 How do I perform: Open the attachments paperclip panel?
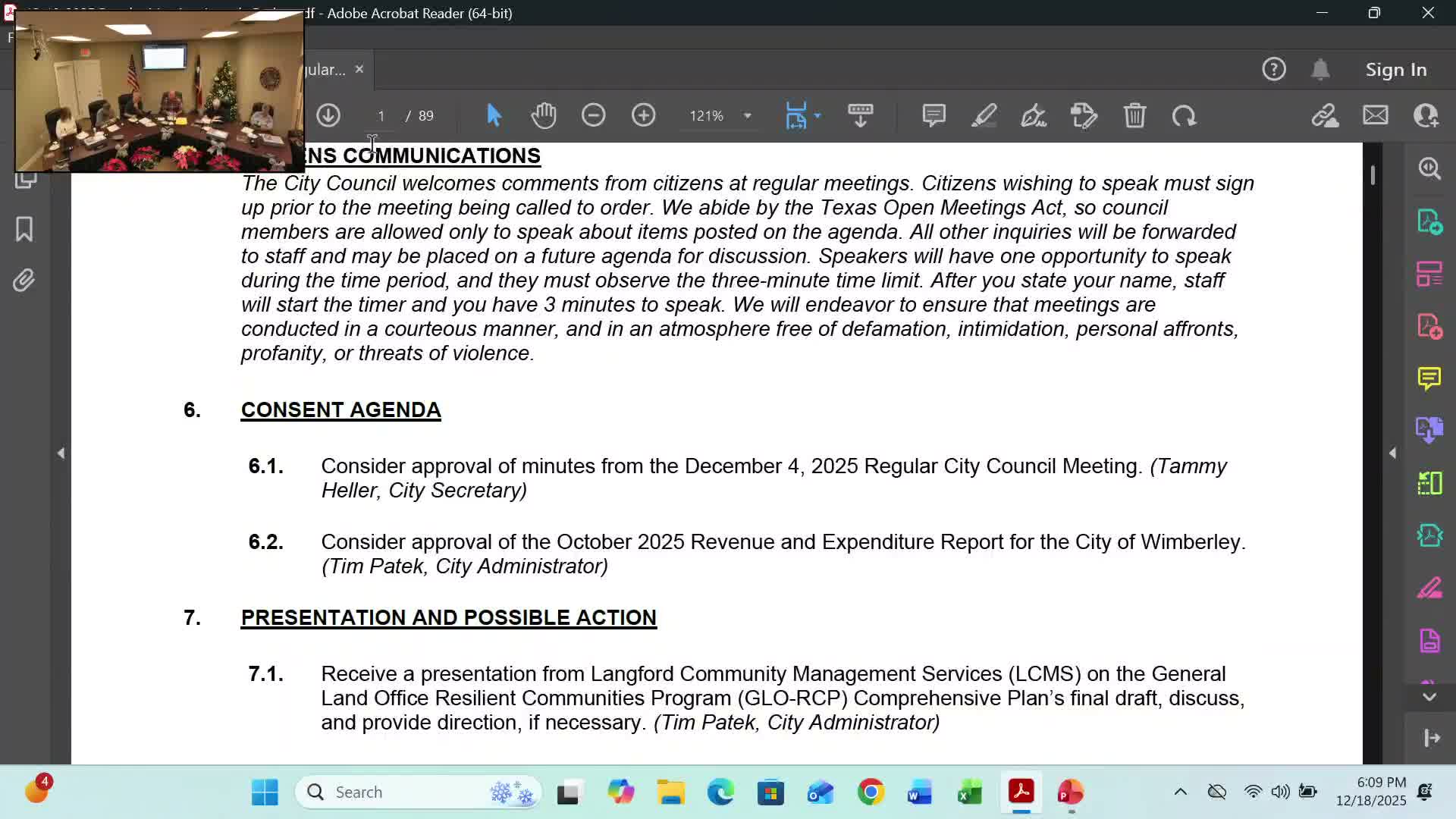pyautogui.click(x=24, y=281)
